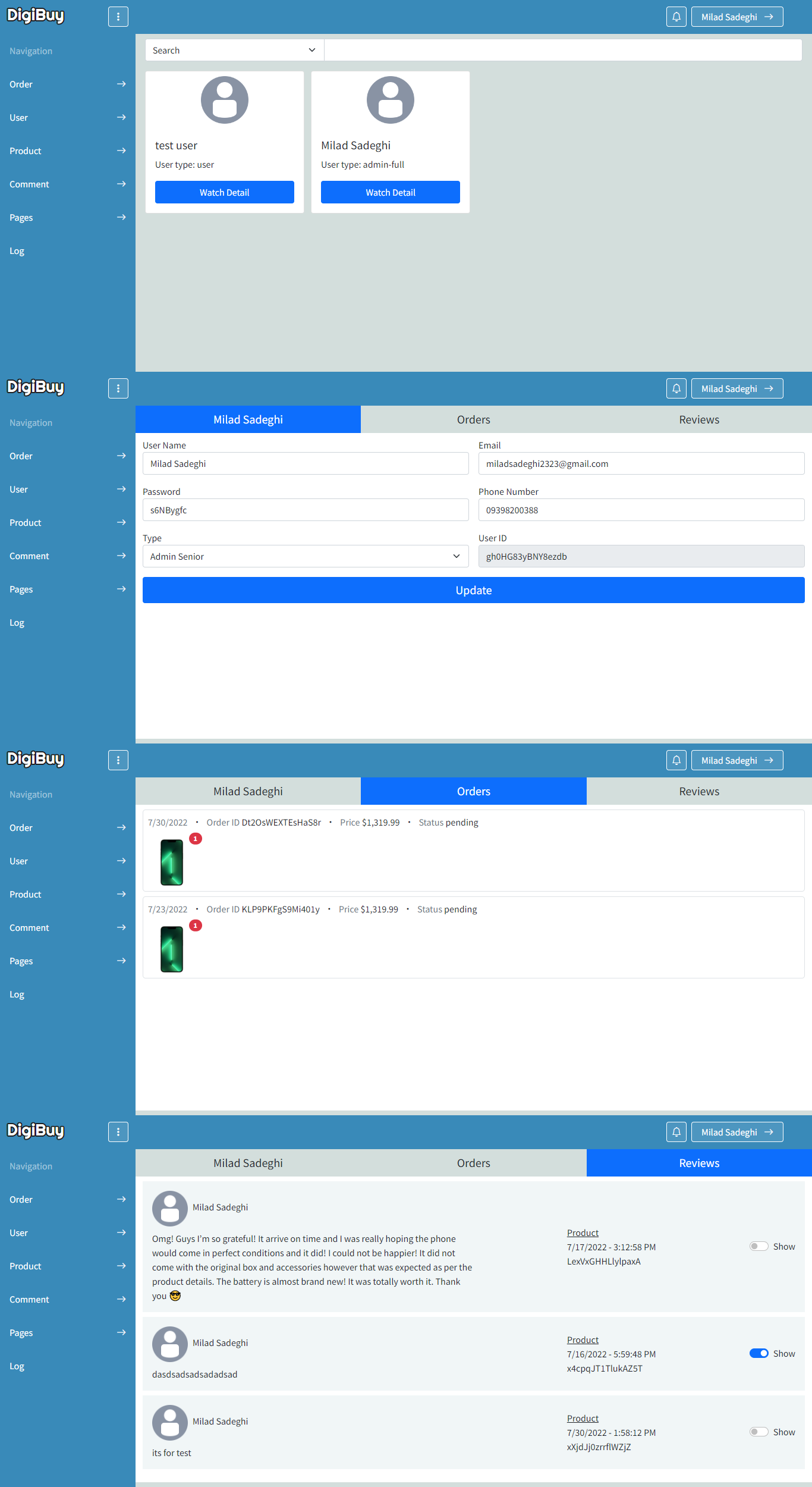Expand Order nav item on user list screen
Viewport: 812px width, 1487px height.
(68, 84)
